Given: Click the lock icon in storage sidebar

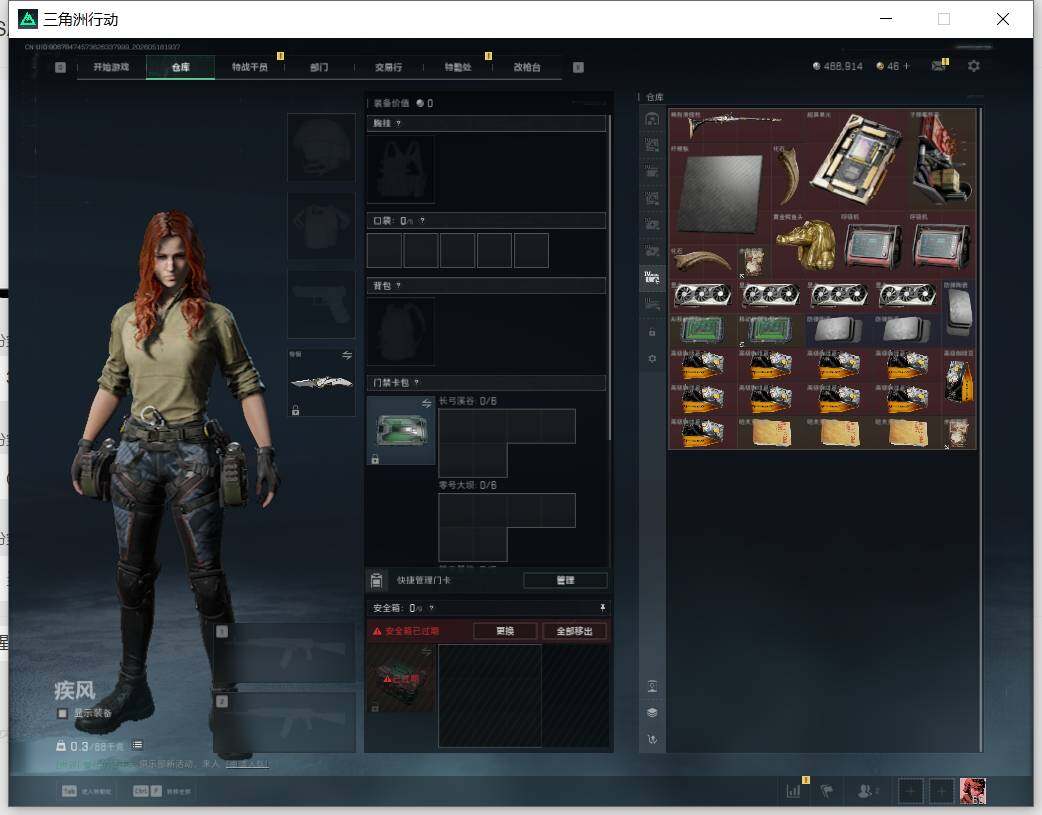Looking at the screenshot, I should point(652,332).
